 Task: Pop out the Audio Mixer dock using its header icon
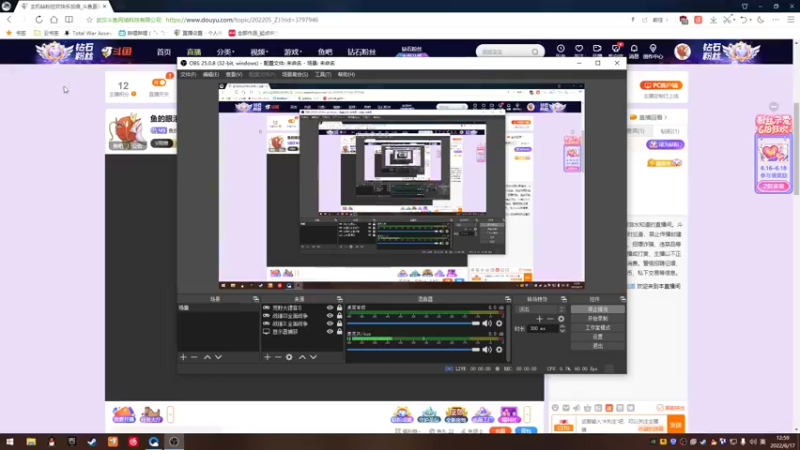[508, 299]
